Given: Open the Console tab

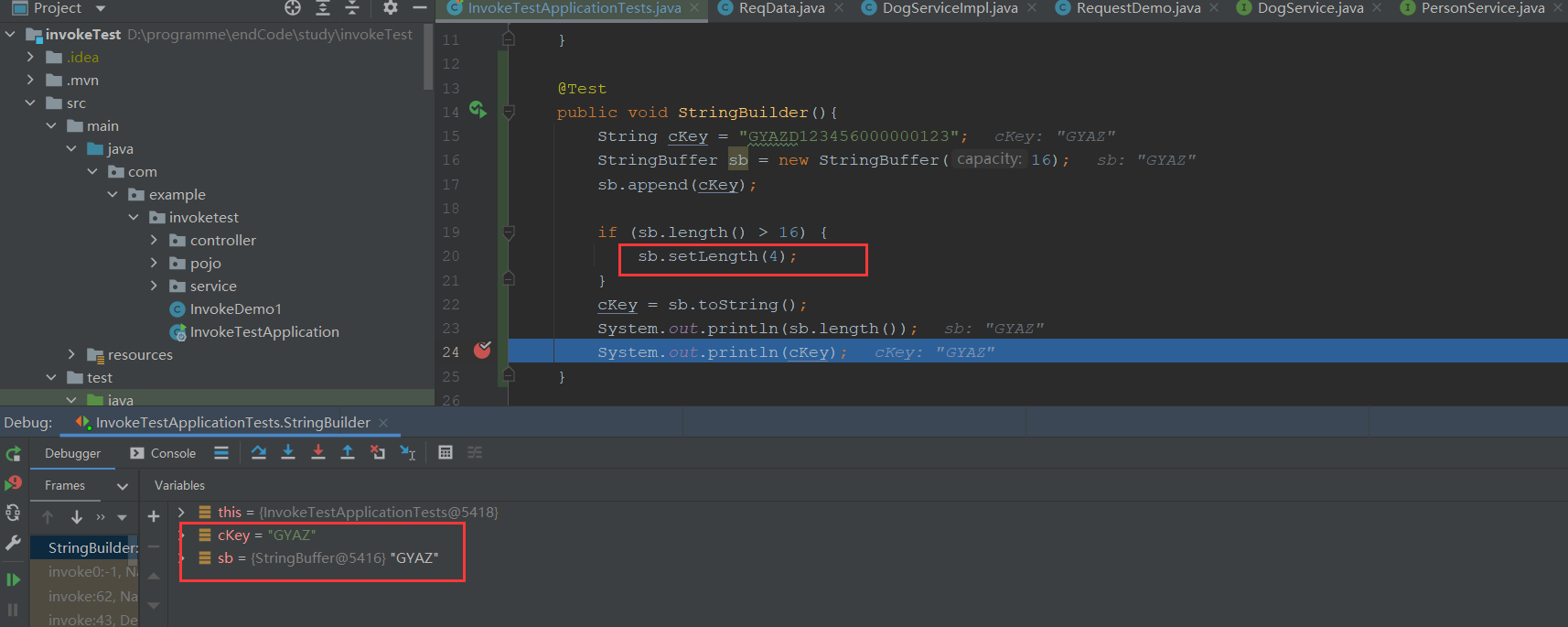Looking at the screenshot, I should [x=163, y=453].
